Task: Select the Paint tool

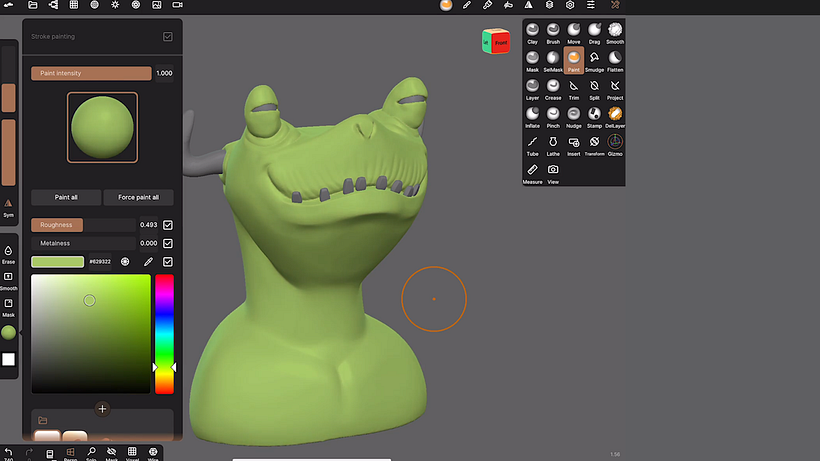Action: [x=574, y=61]
